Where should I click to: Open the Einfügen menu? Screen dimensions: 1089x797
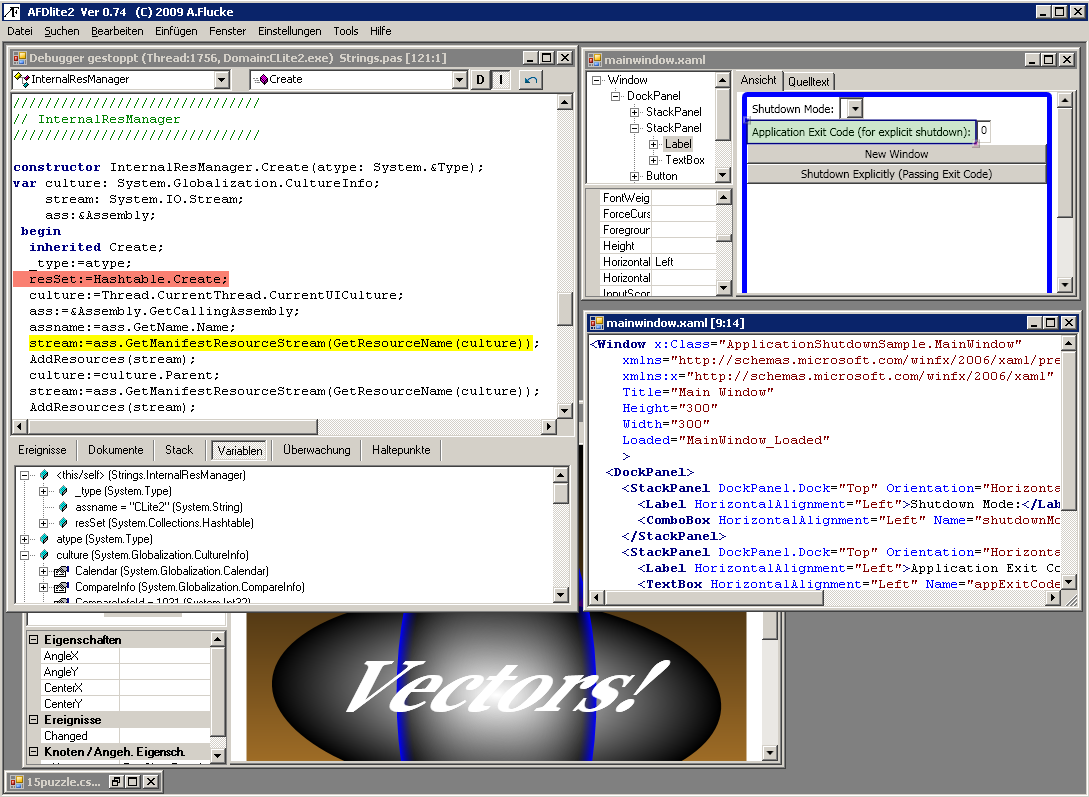pos(176,31)
